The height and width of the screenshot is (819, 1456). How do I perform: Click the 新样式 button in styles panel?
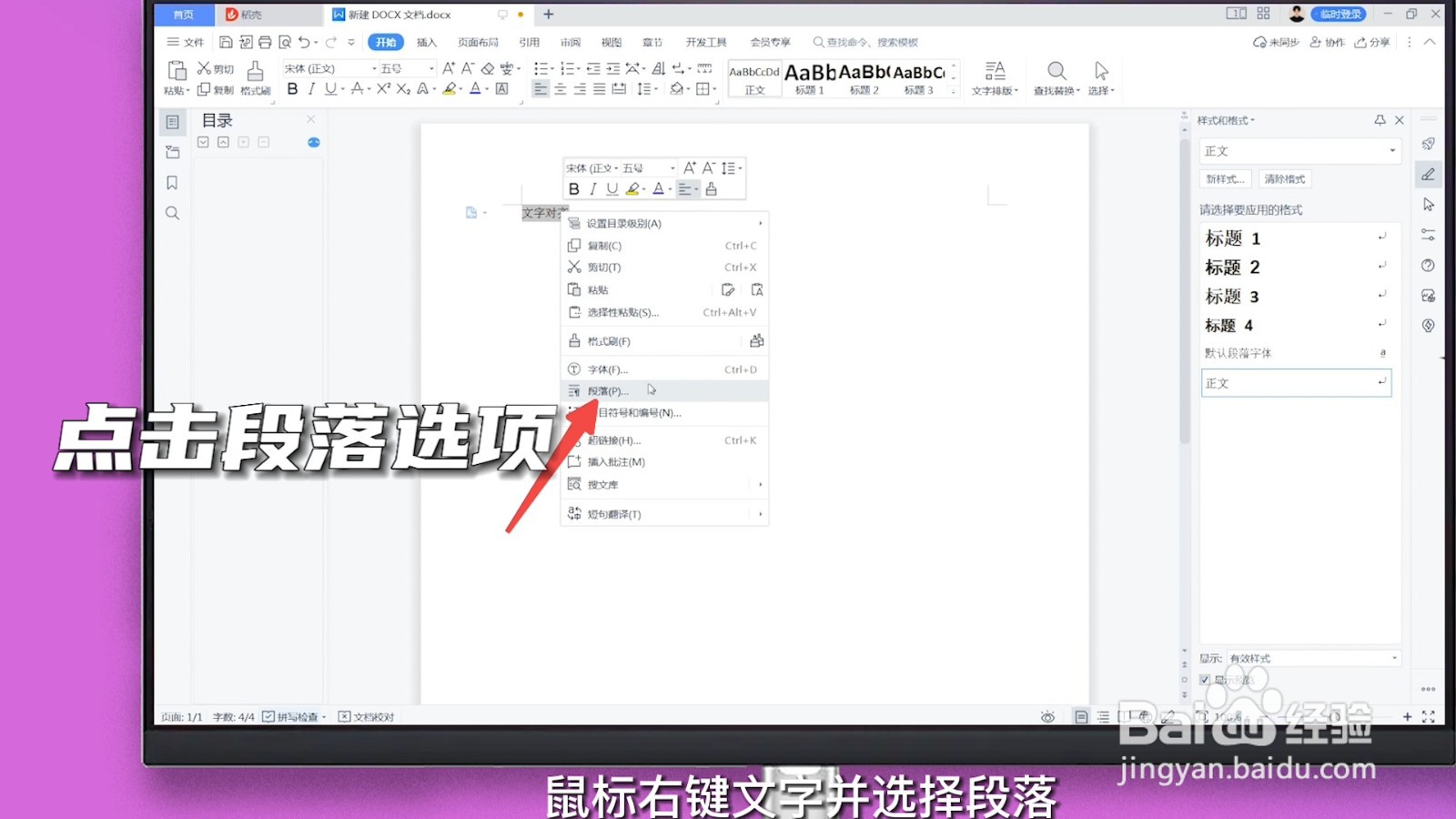pyautogui.click(x=1225, y=178)
